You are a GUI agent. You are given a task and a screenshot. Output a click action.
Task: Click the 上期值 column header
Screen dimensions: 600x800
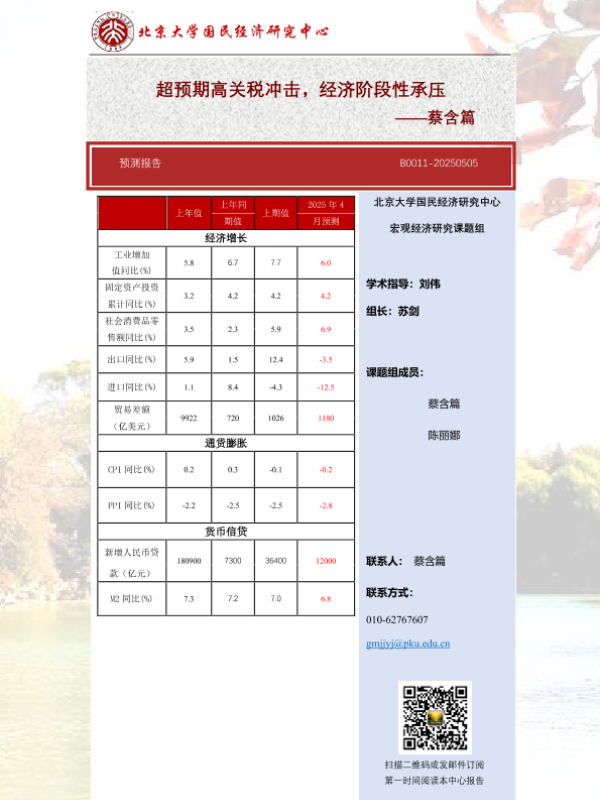tap(275, 213)
